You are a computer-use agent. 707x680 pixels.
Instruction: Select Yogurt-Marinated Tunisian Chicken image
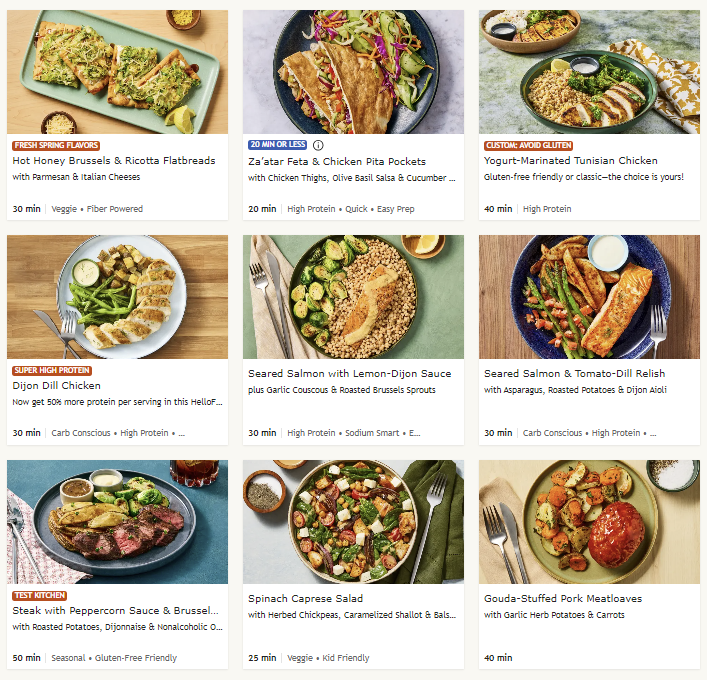coord(589,72)
